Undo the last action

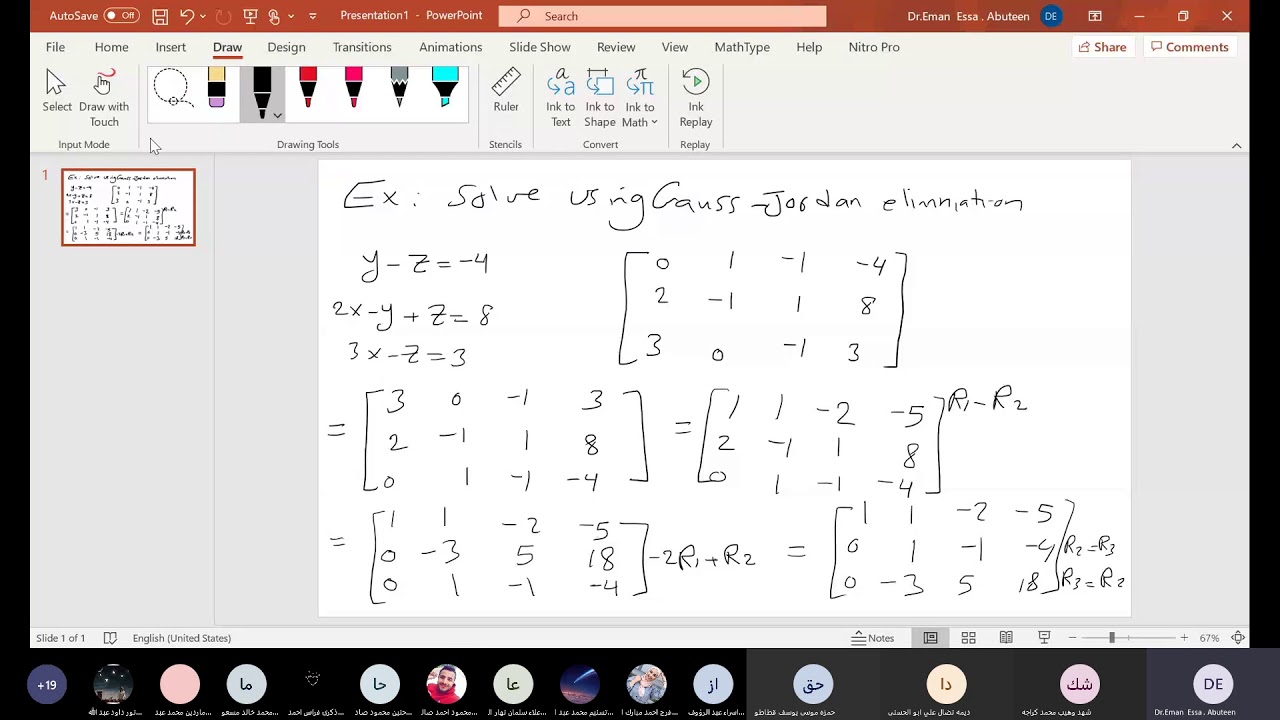pyautogui.click(x=187, y=16)
